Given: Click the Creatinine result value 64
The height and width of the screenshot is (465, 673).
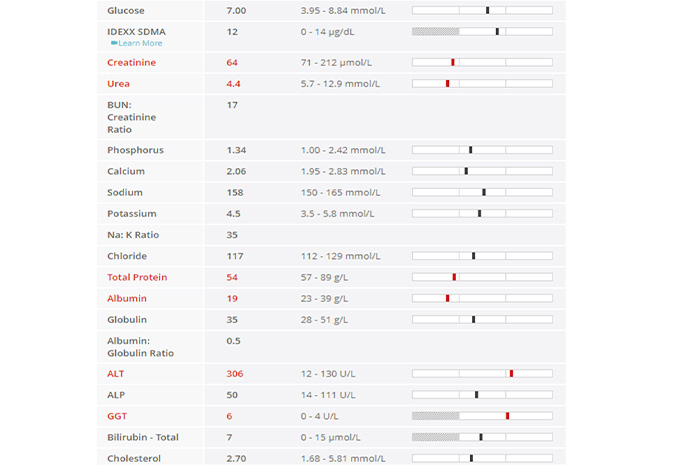Looking at the screenshot, I should 232,63.
